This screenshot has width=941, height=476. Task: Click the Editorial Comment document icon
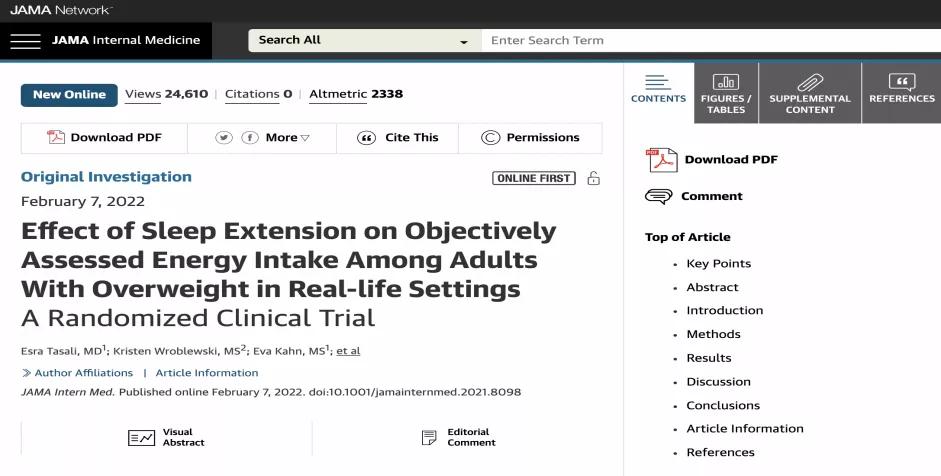429,438
